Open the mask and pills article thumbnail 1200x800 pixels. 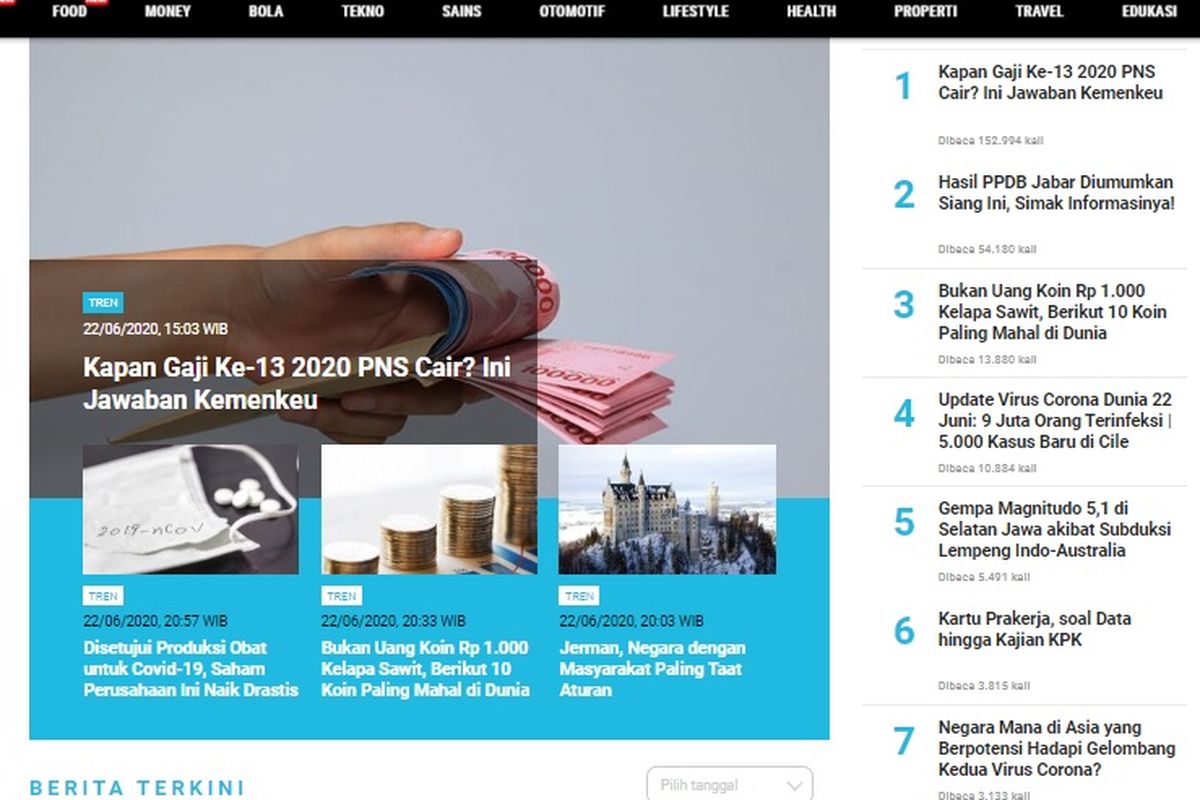(190, 509)
